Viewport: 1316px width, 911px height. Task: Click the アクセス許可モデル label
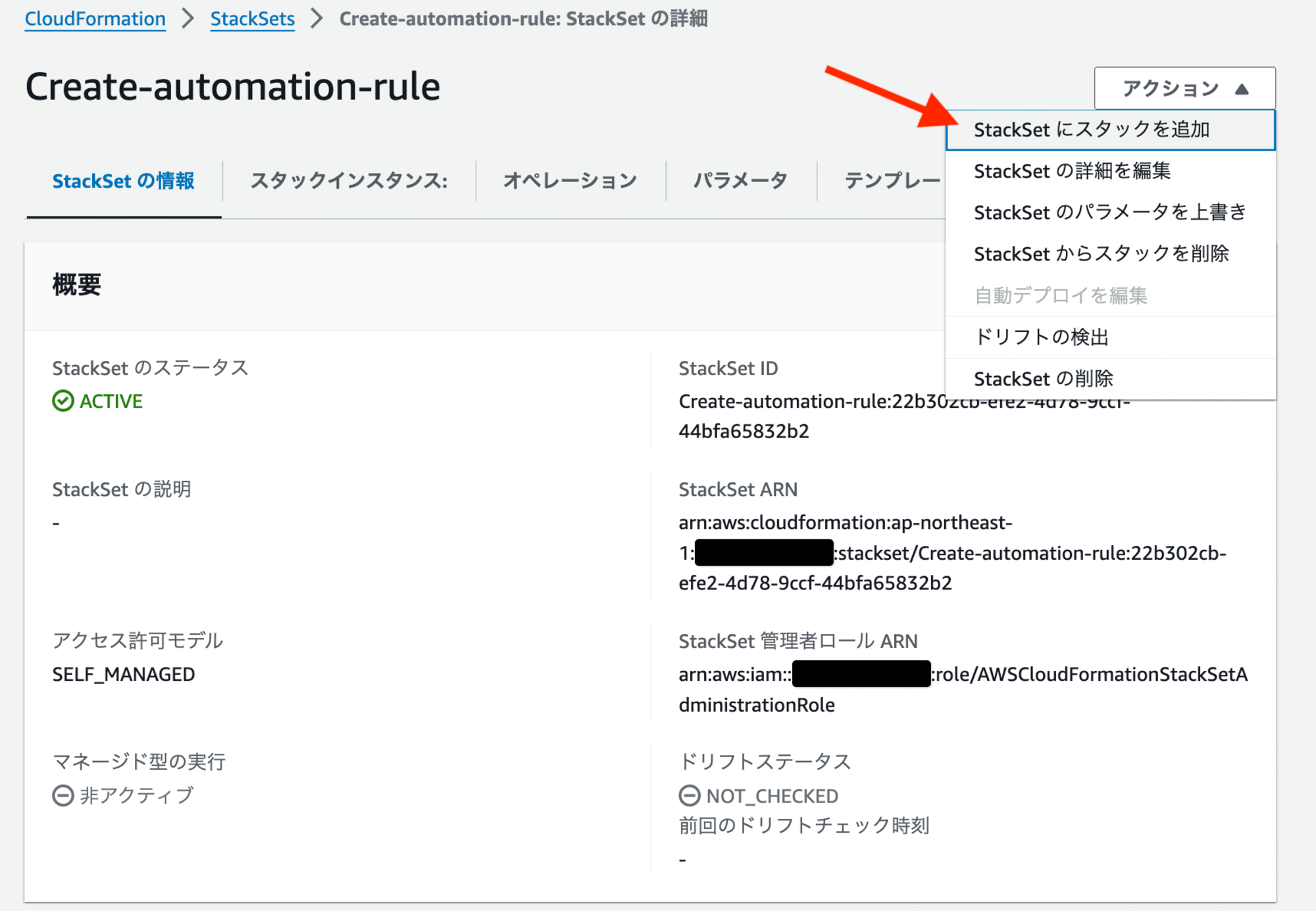pyautogui.click(x=138, y=641)
